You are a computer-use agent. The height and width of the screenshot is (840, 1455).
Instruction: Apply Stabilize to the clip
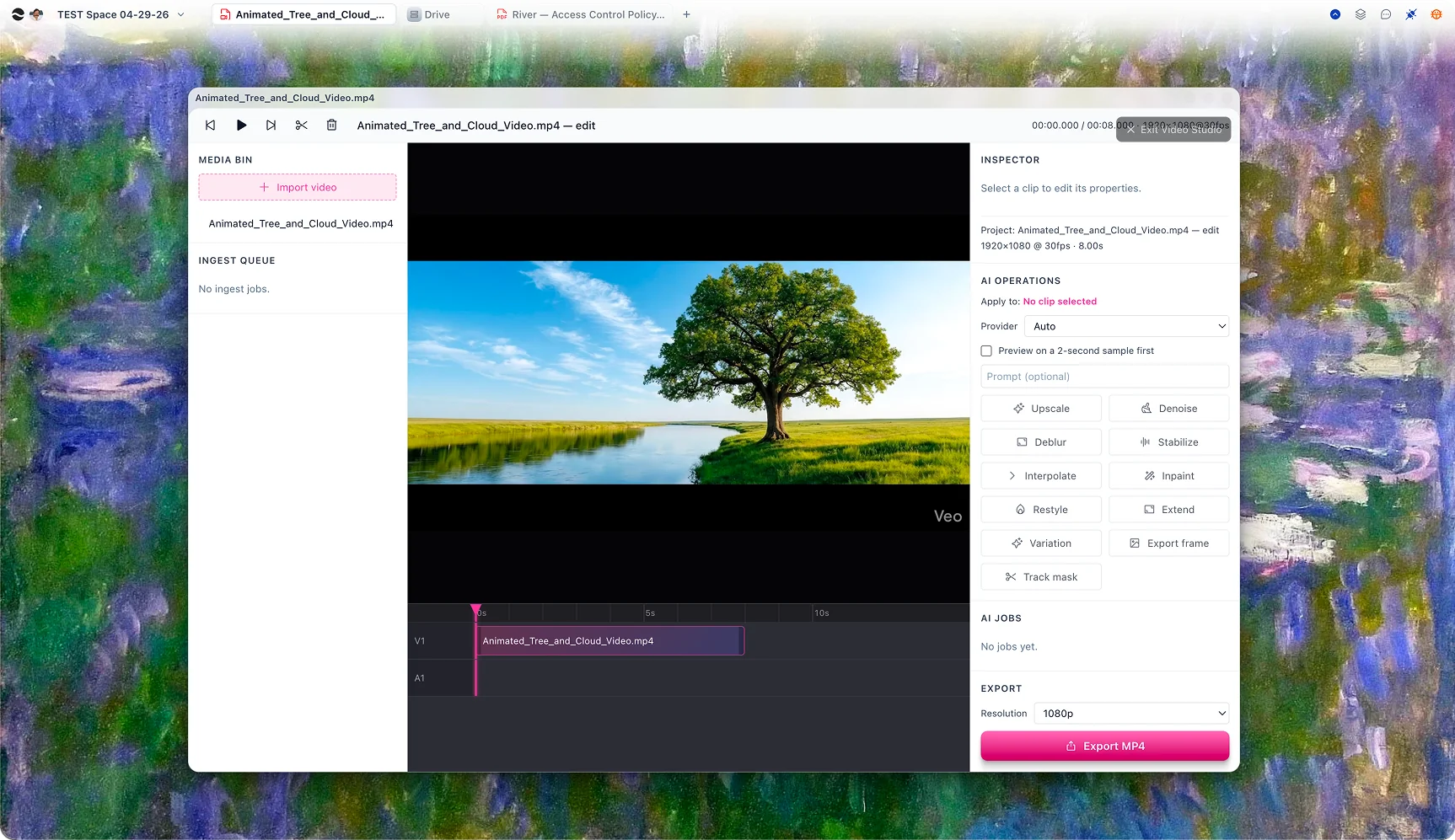click(x=1169, y=442)
